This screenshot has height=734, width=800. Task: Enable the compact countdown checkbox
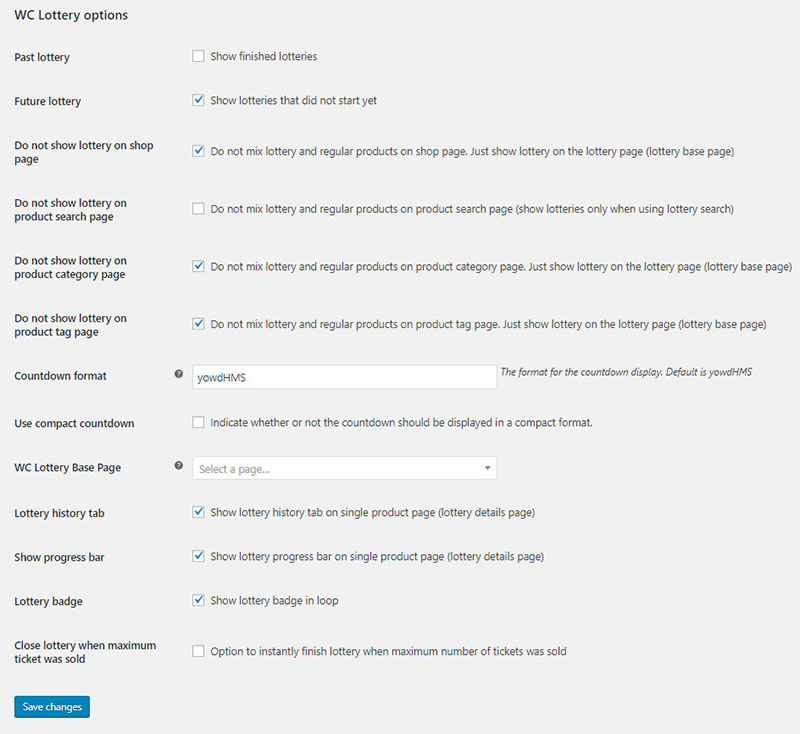pyautogui.click(x=198, y=422)
